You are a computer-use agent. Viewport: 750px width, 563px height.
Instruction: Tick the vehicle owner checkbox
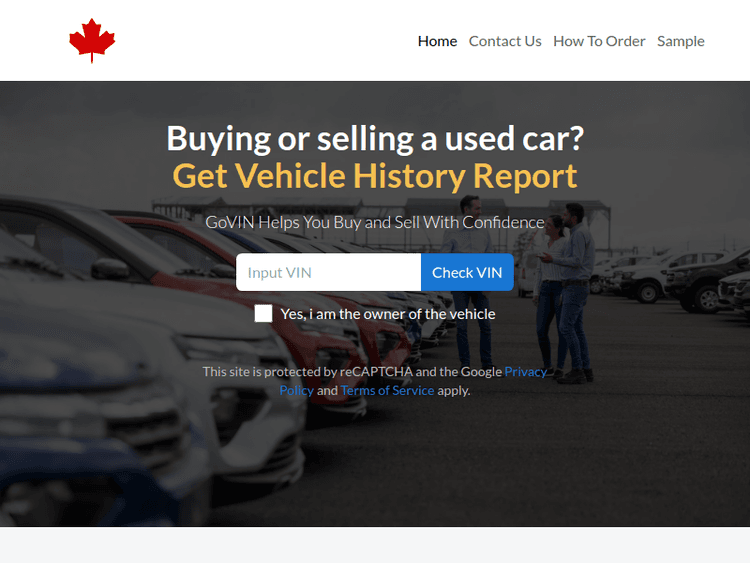pyautogui.click(x=263, y=314)
